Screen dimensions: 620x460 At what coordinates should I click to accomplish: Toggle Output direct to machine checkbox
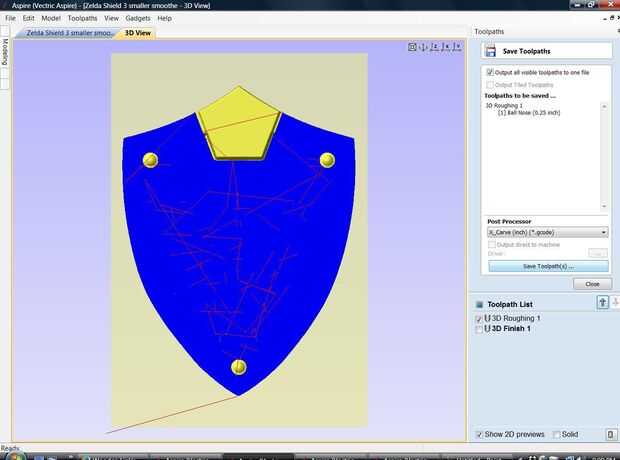click(491, 244)
